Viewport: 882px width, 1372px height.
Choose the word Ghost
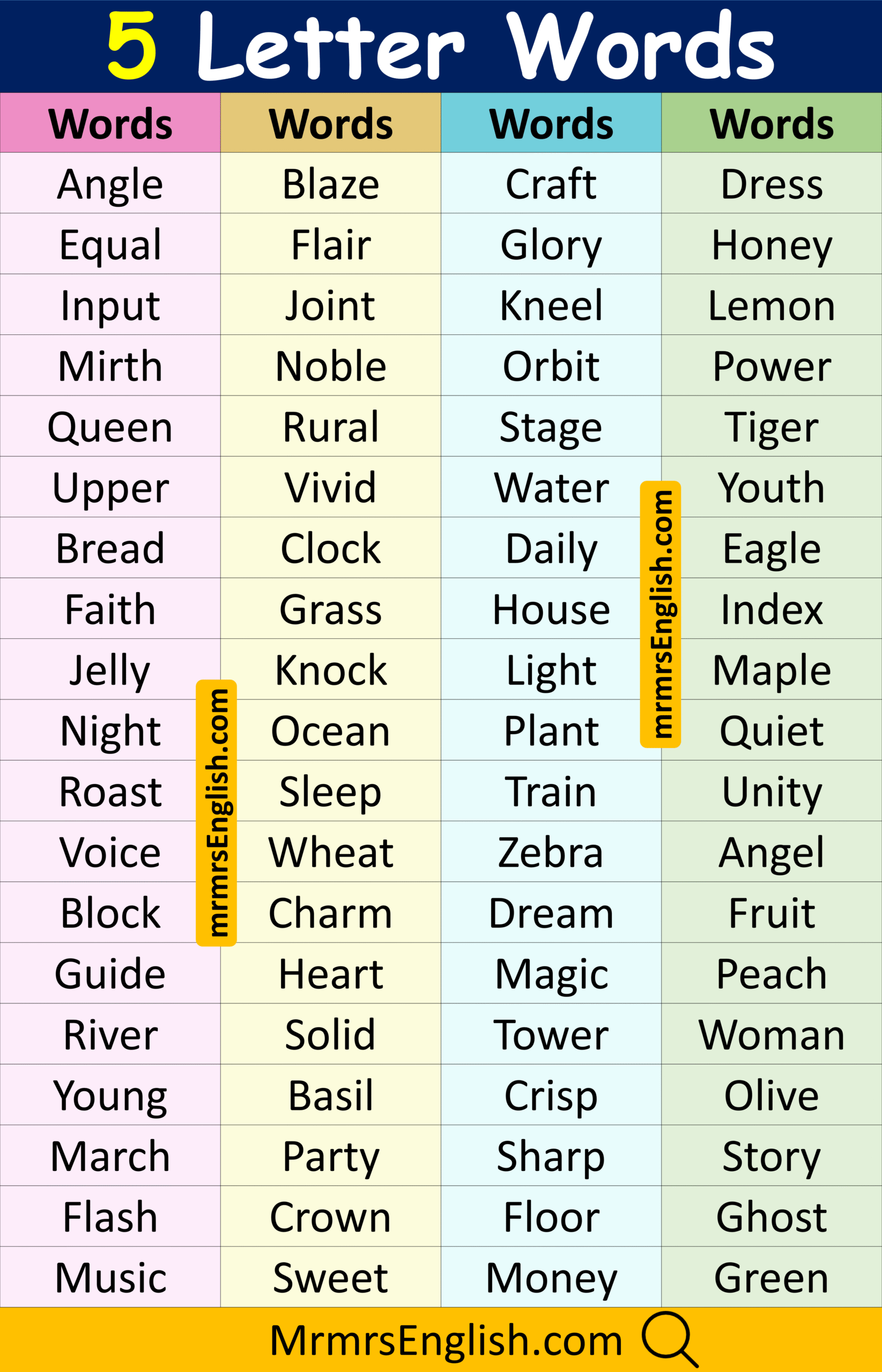[772, 1217]
